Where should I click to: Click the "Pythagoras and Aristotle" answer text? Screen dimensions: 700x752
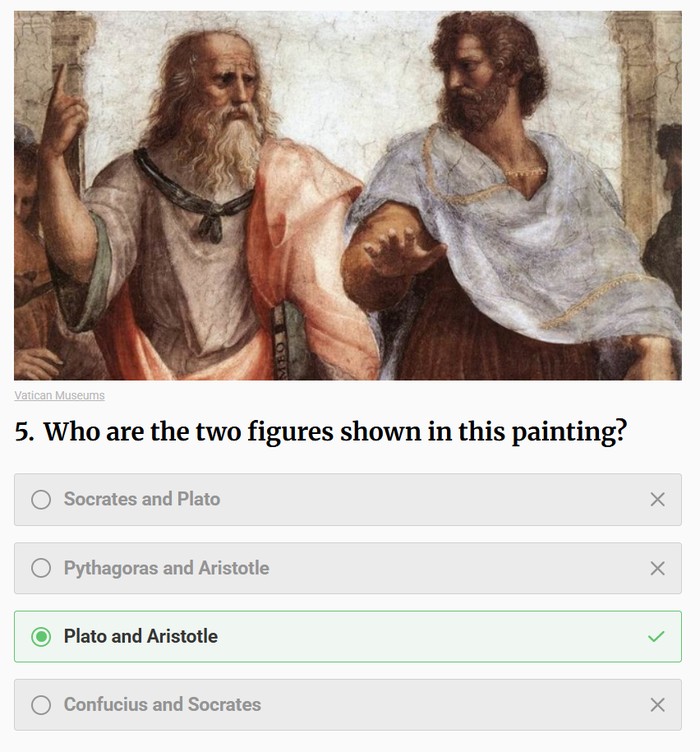[x=166, y=568]
